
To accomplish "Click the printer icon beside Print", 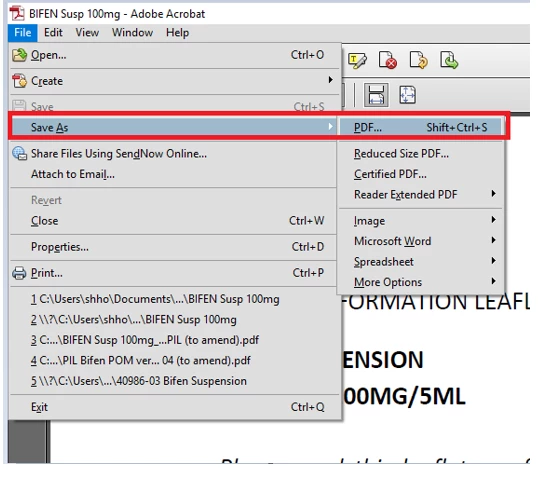I will pyautogui.click(x=19, y=273).
